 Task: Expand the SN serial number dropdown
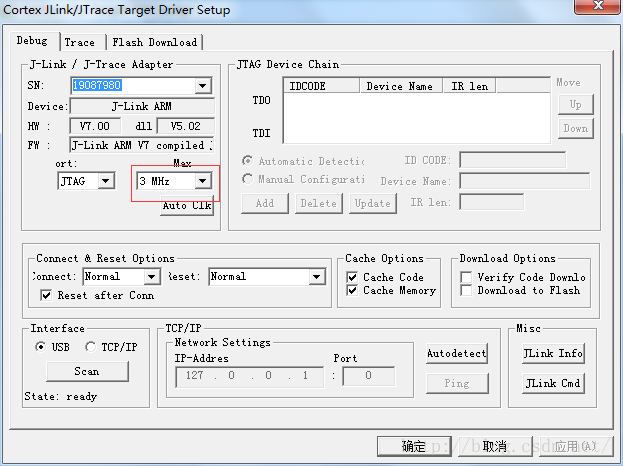(x=203, y=85)
